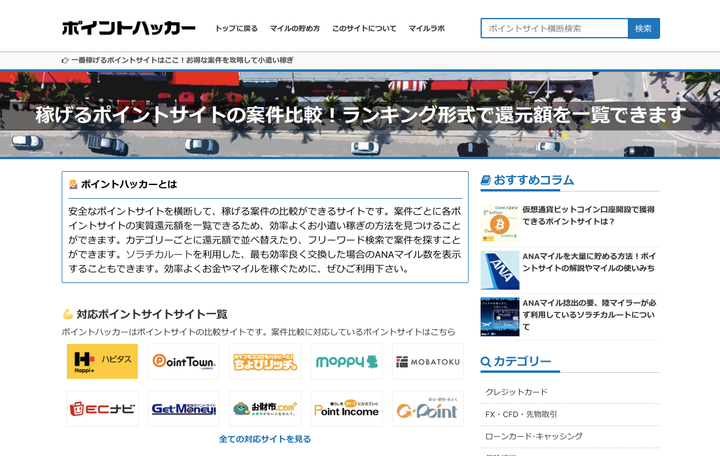Viewport: 720px width, 456px height.
Task: Open the moppy logo tile
Action: tap(346, 361)
